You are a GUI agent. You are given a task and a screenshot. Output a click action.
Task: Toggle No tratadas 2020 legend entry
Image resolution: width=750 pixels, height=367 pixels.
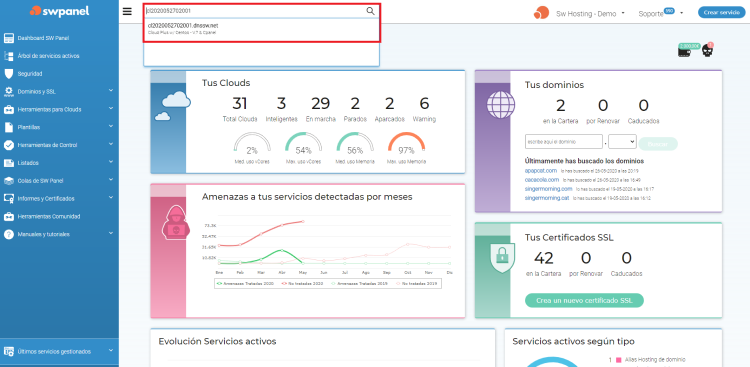click(x=302, y=284)
